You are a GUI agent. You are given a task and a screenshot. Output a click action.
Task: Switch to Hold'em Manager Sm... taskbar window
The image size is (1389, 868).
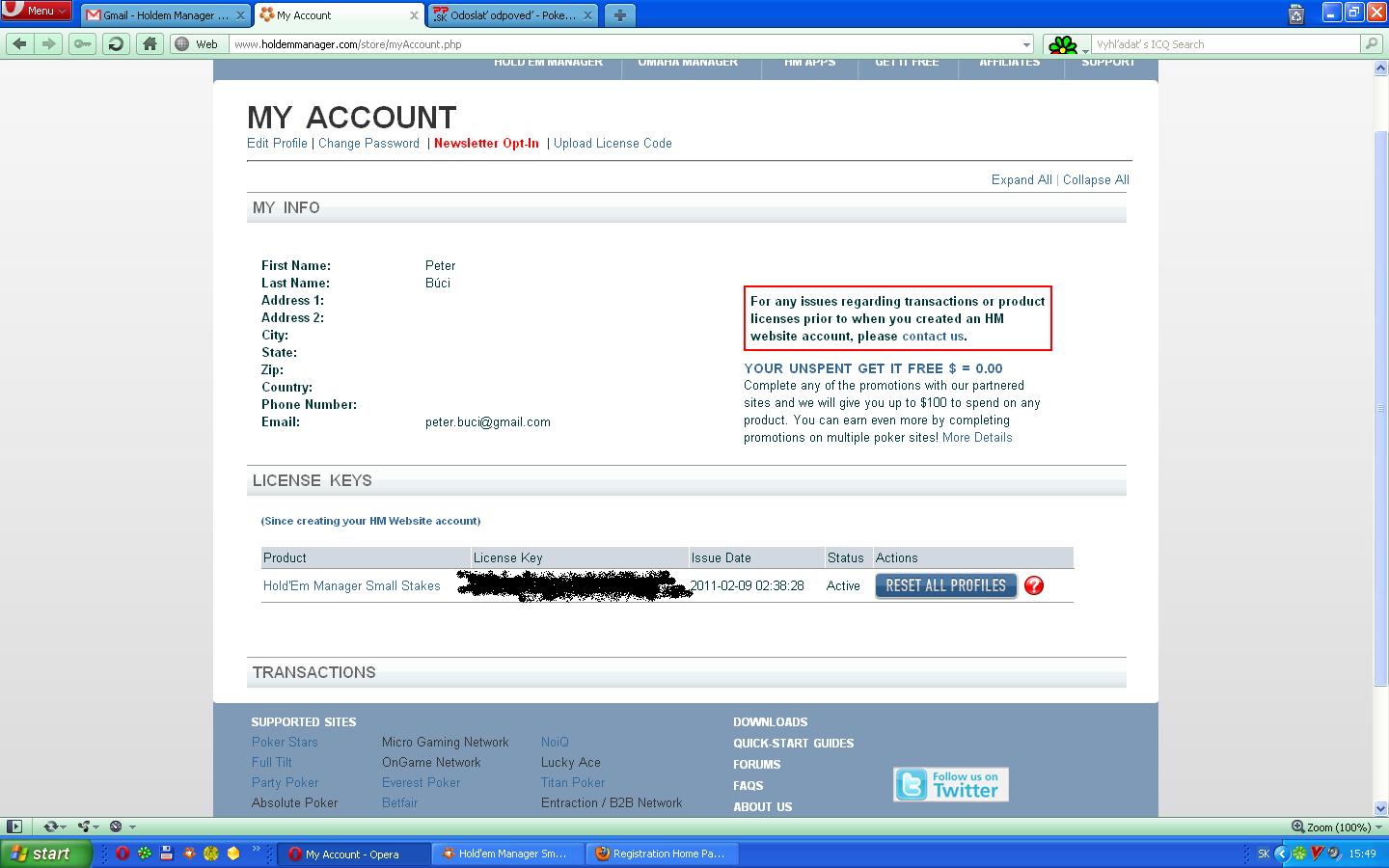[506, 854]
